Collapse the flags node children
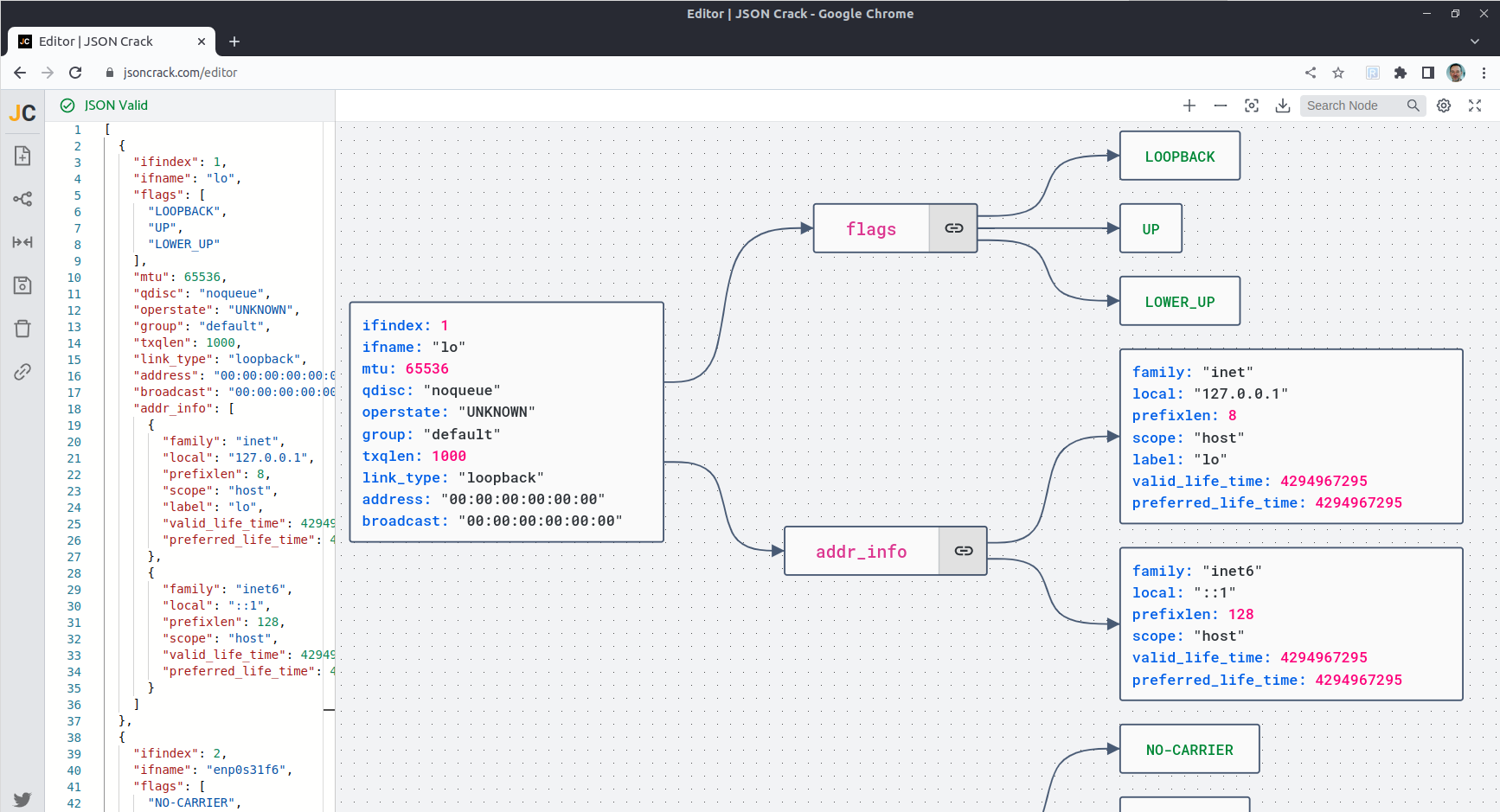The height and width of the screenshot is (812, 1500). (953, 228)
